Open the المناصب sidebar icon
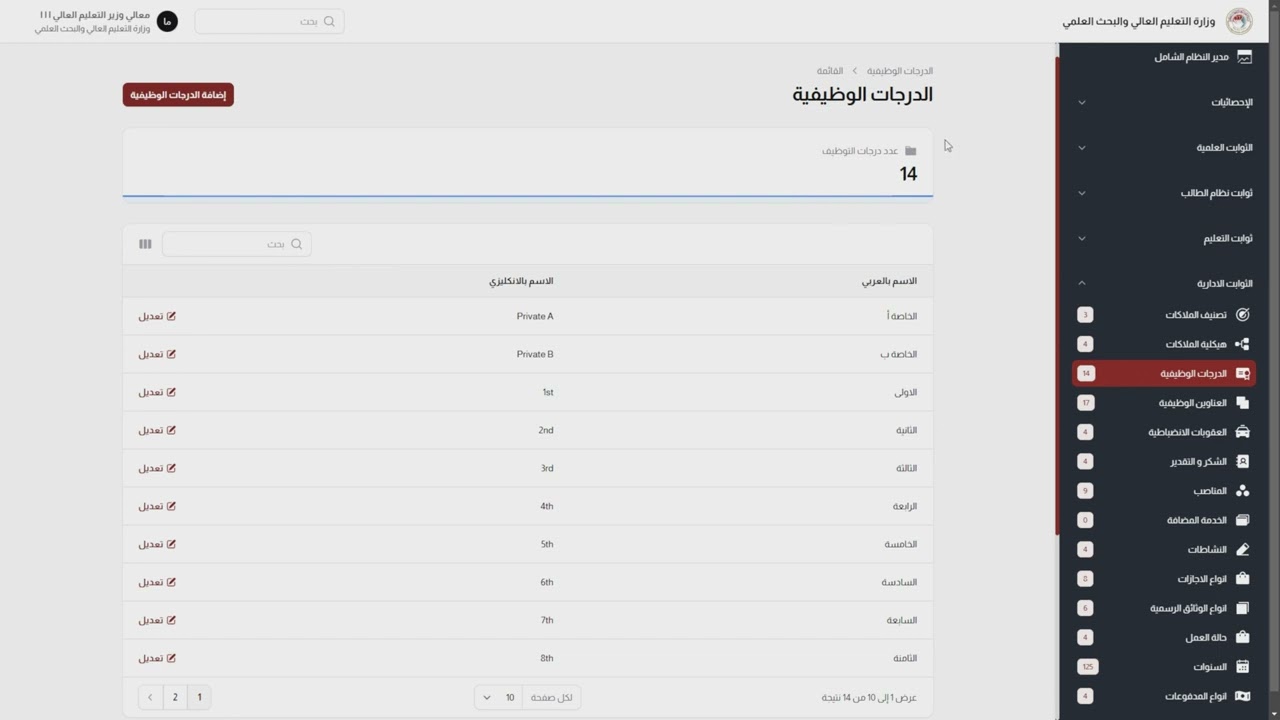The width and height of the screenshot is (1280, 720). coord(1242,491)
